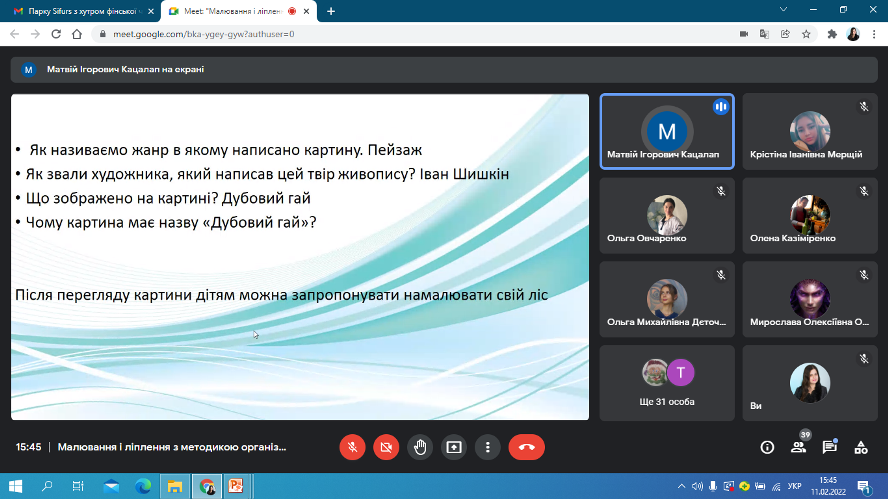
Task: Change the УКР input language
Action: click(795, 486)
